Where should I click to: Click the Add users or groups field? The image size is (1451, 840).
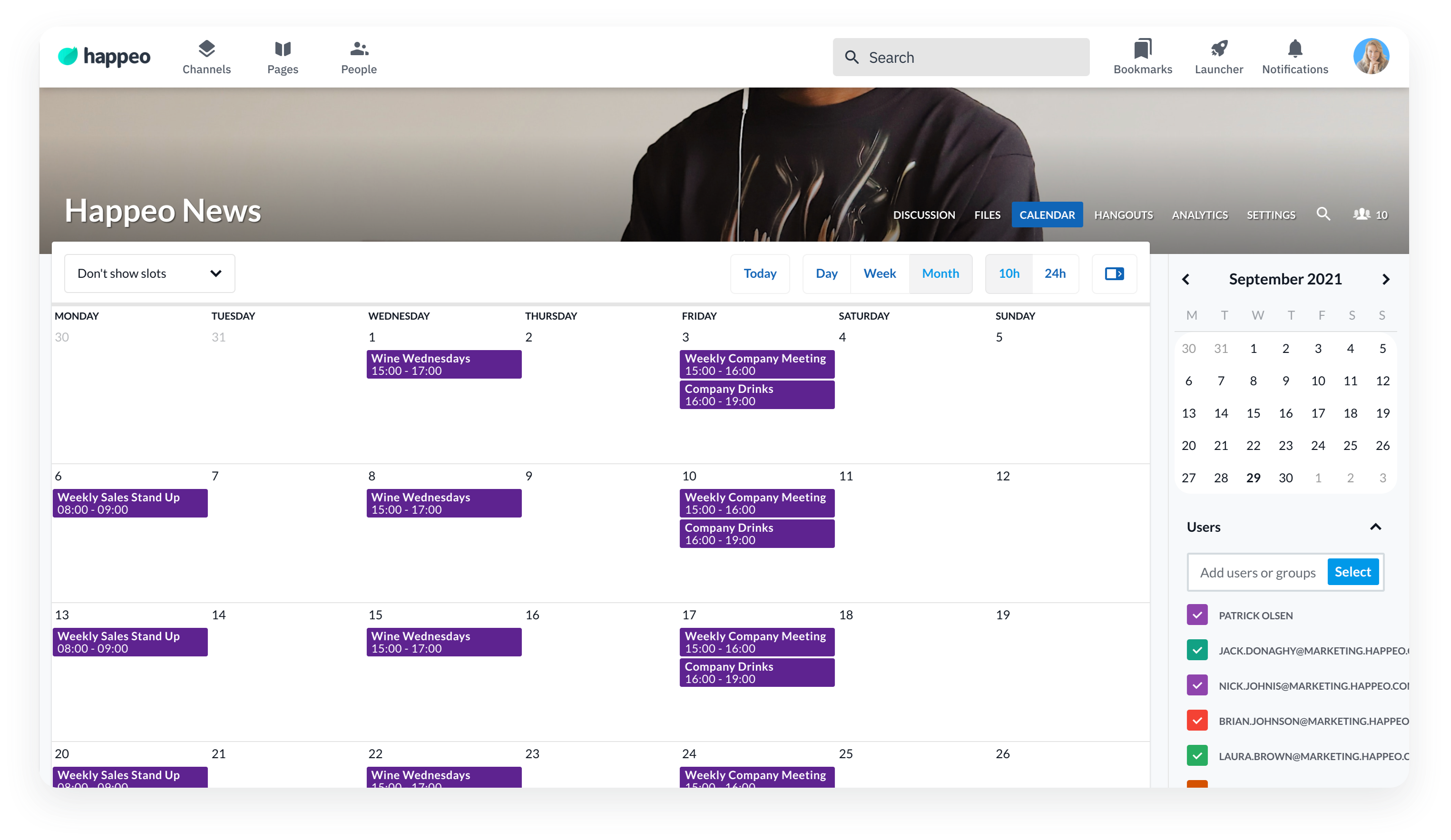coord(1257,572)
